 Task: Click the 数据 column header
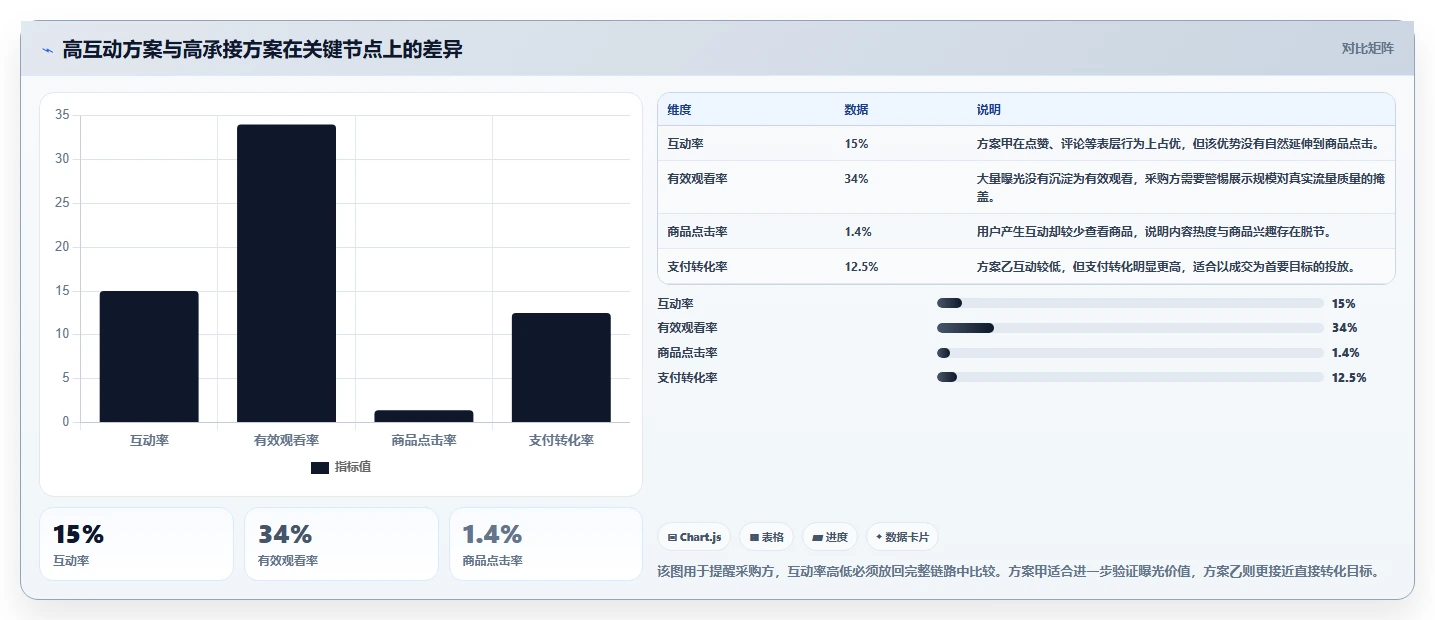pyautogui.click(x=856, y=110)
